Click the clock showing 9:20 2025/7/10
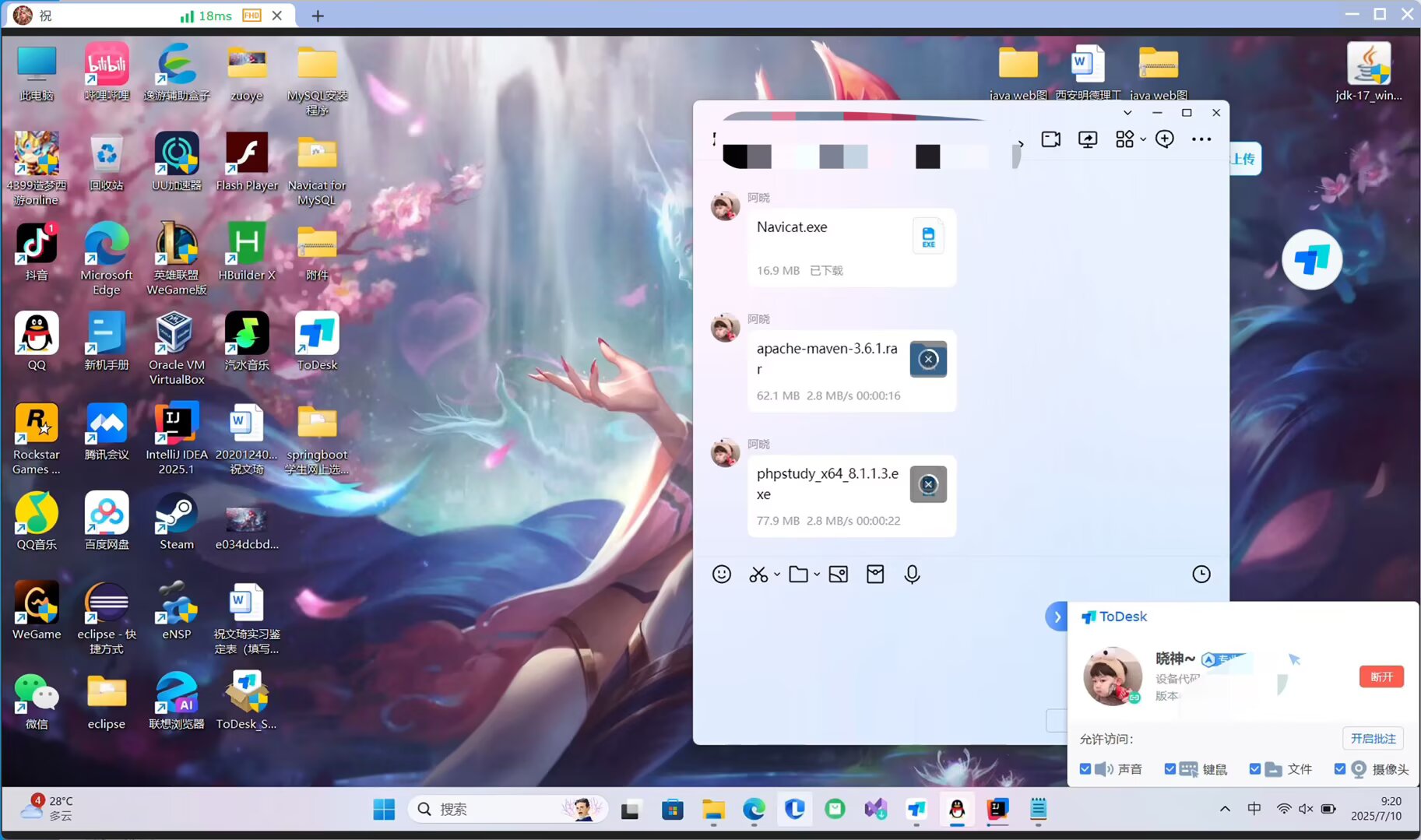The width and height of the screenshot is (1421, 840). pos(1377,809)
